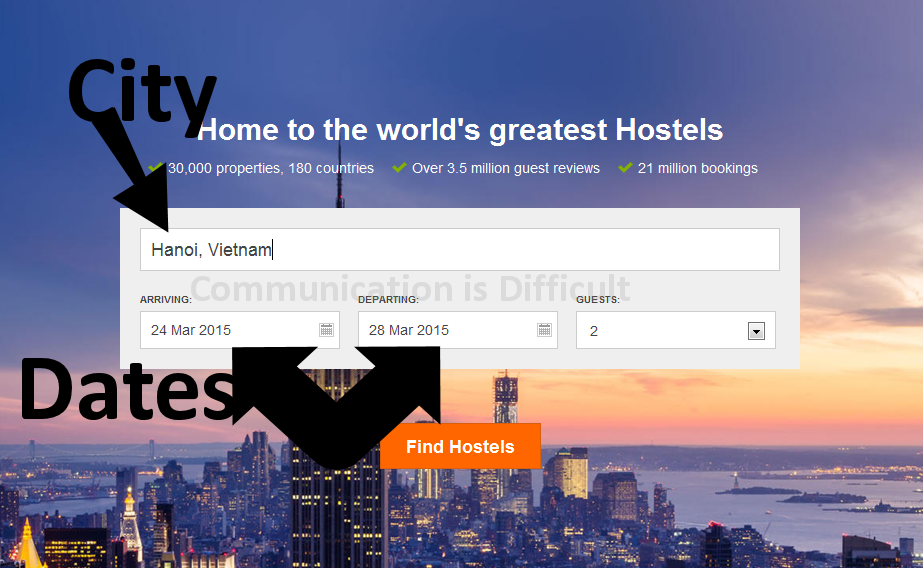This screenshot has height=568, width=923.
Task: Click the Find Hostels button
Action: pos(460,446)
